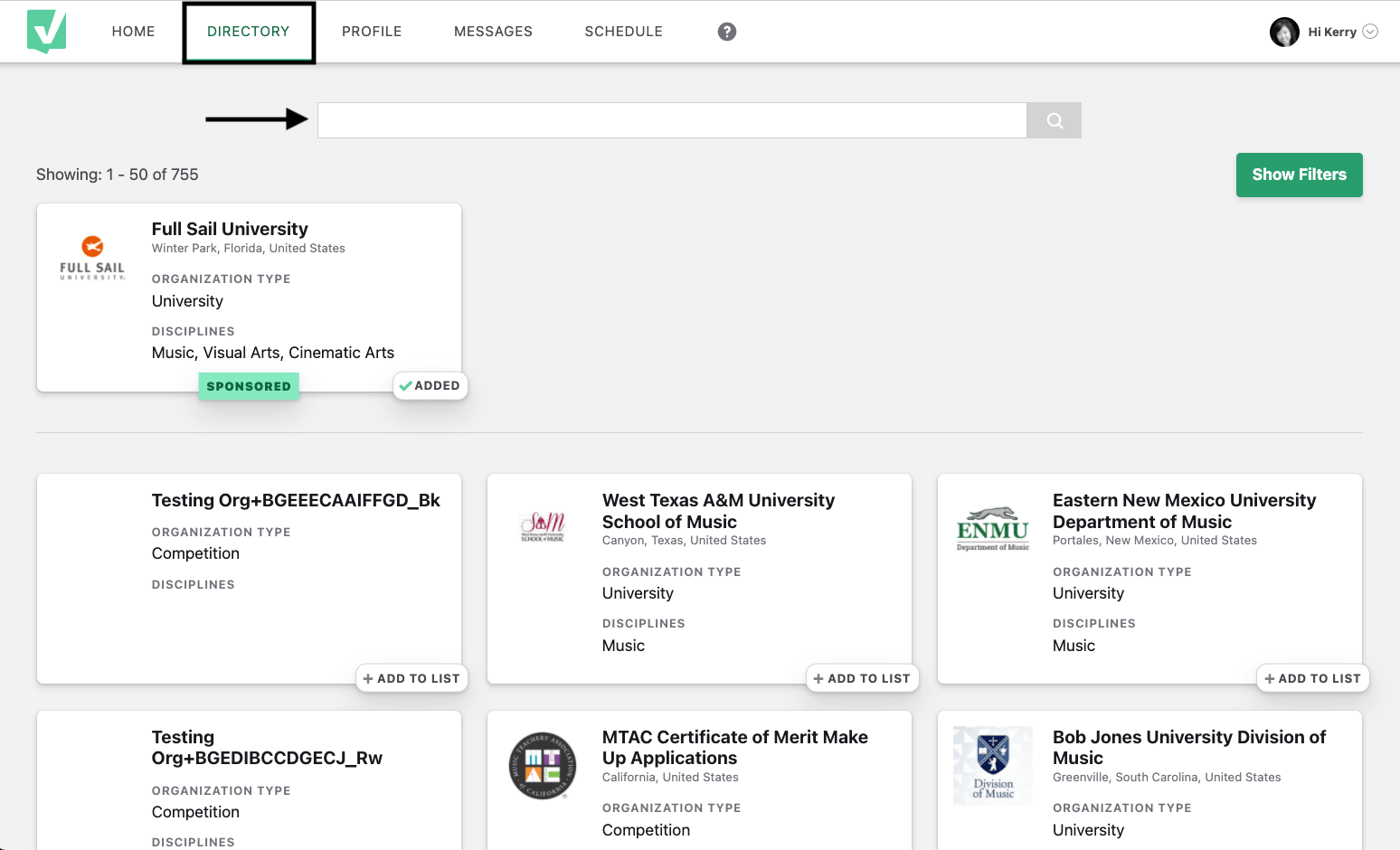Open West Texas A&M University School of Music

click(718, 511)
